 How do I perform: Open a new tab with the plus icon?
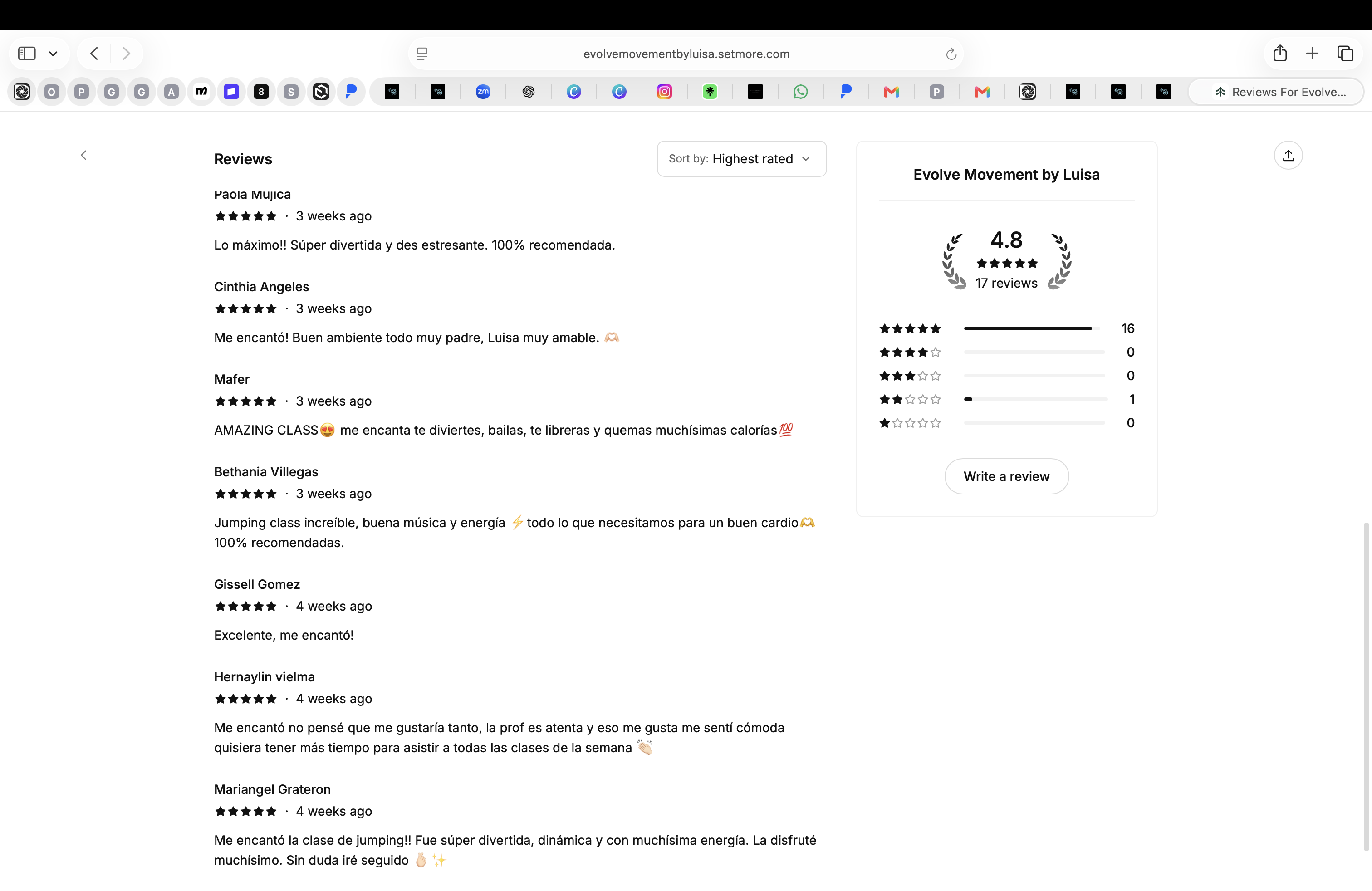1312,54
